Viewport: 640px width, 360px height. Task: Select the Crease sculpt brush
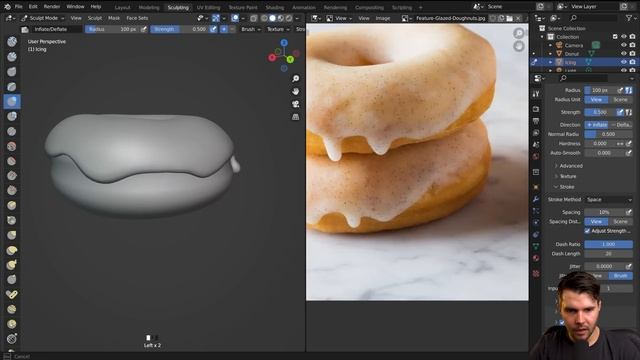tap(12, 131)
